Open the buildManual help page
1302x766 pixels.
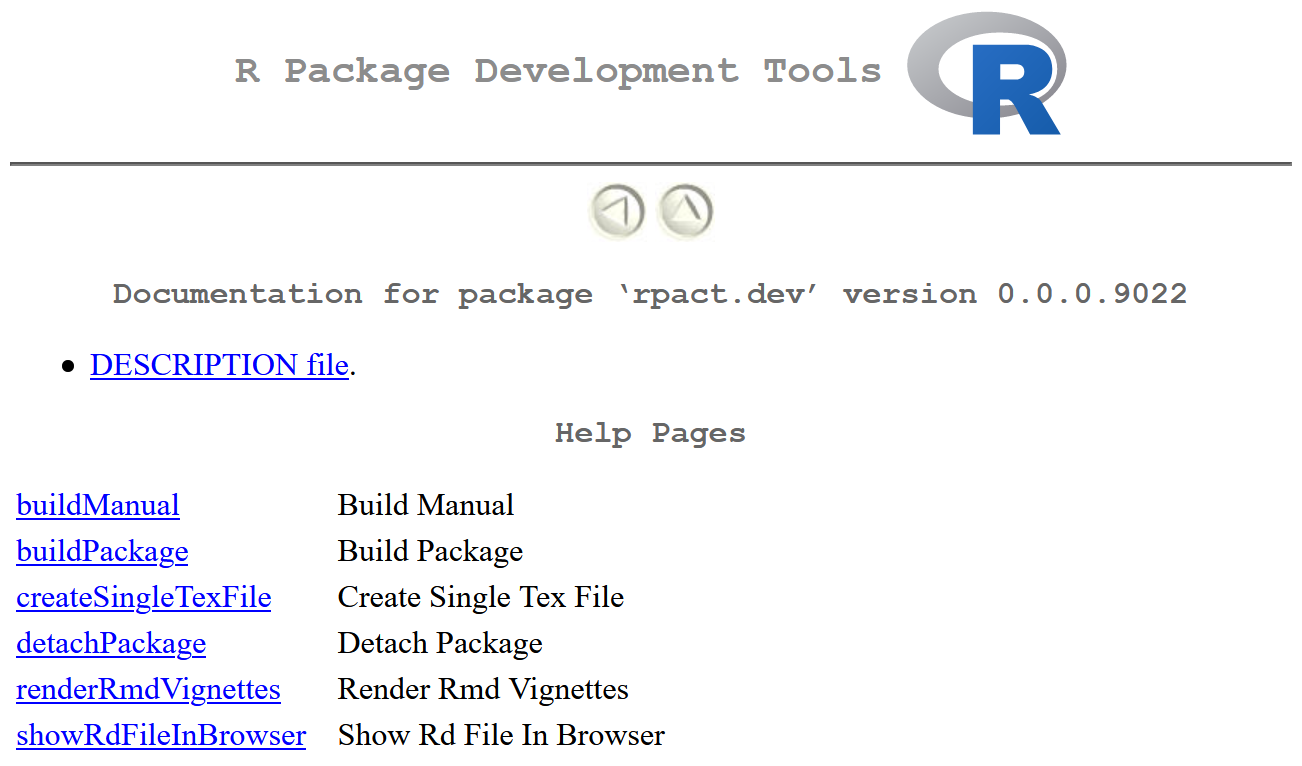pyautogui.click(x=98, y=505)
